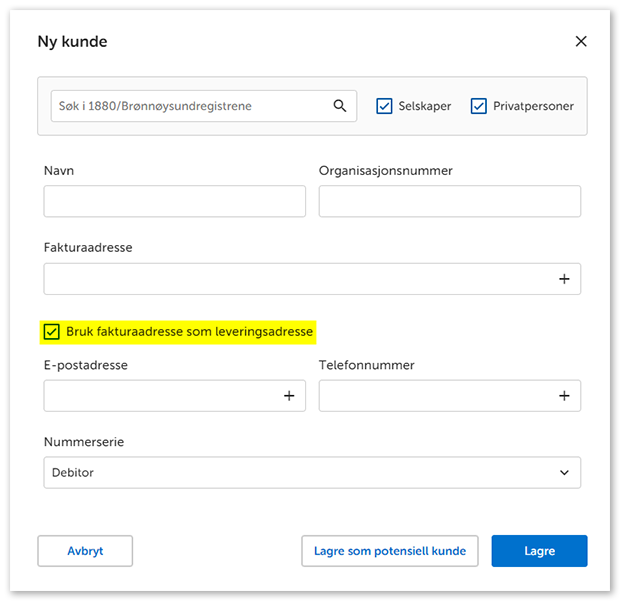Click plus icon in Telefonnummer field
Image resolution: width=620 pixels, height=601 pixels.
click(x=564, y=396)
